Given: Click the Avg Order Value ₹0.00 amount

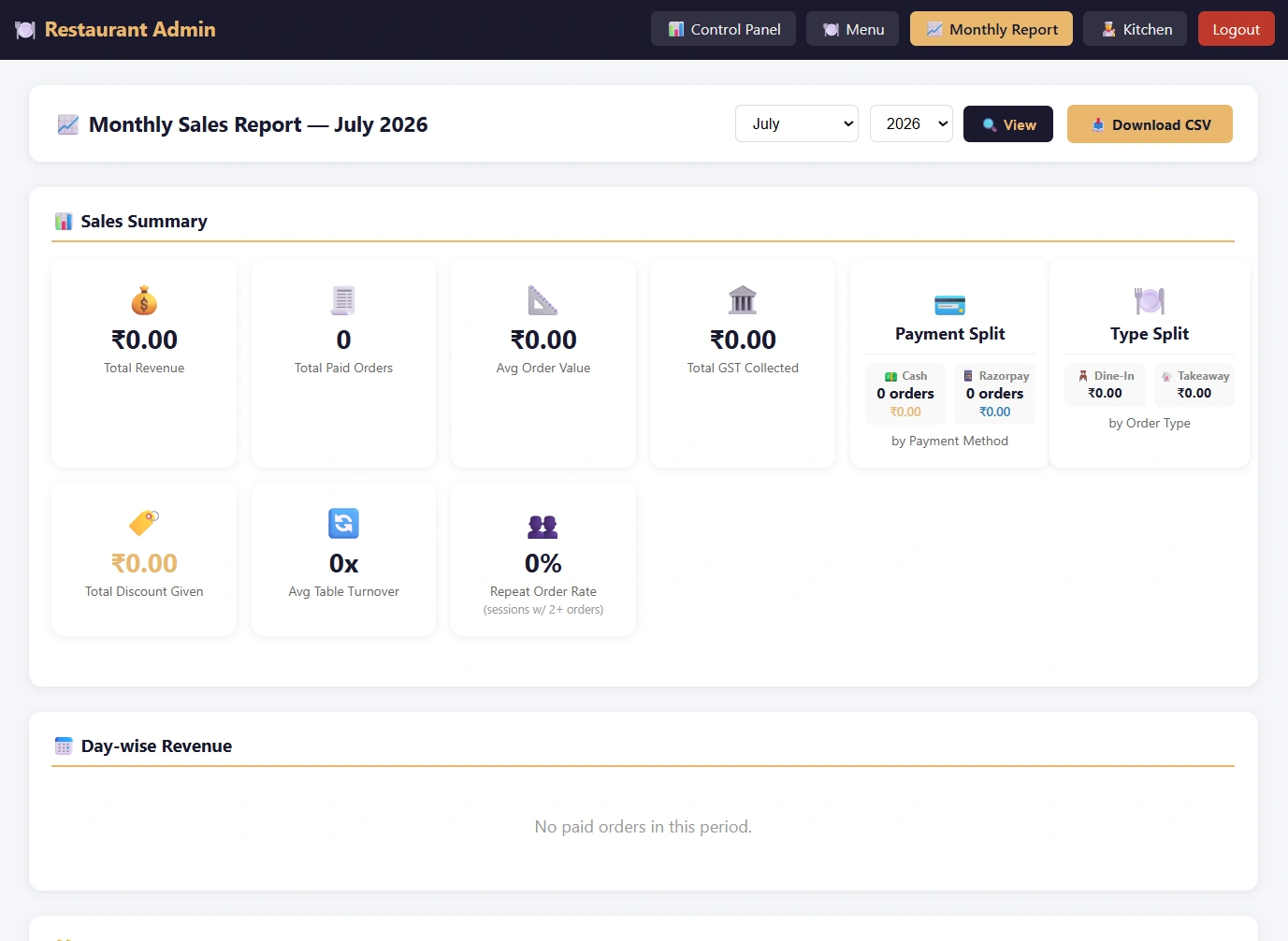Looking at the screenshot, I should (543, 340).
